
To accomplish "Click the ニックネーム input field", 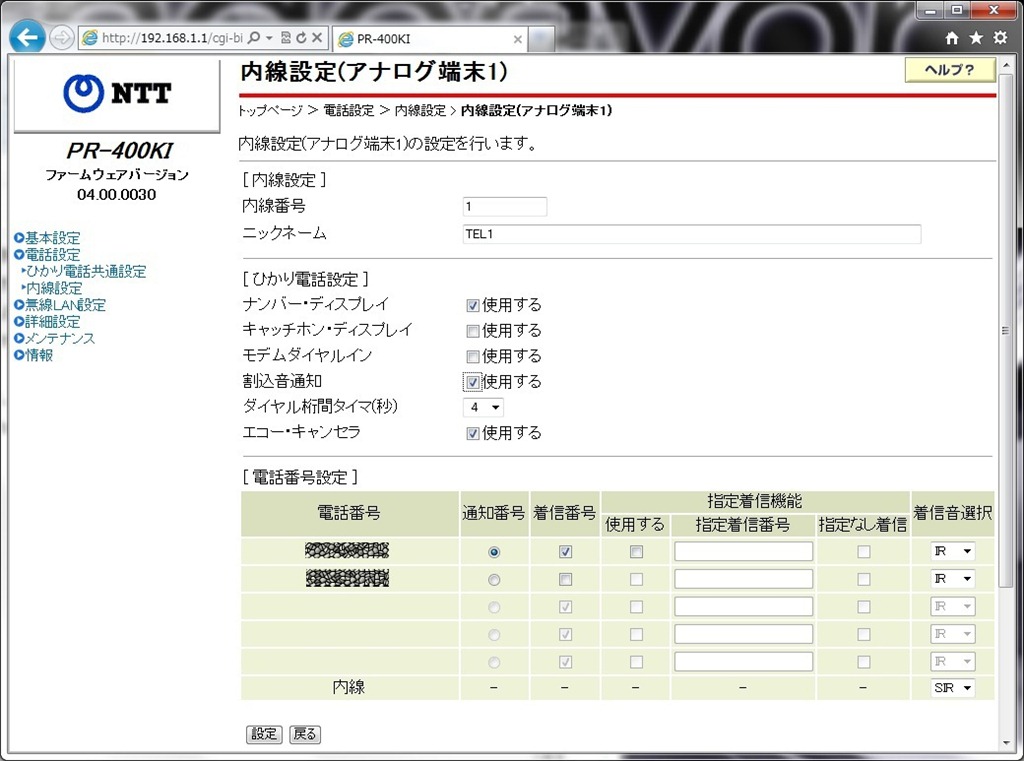I will (x=692, y=234).
